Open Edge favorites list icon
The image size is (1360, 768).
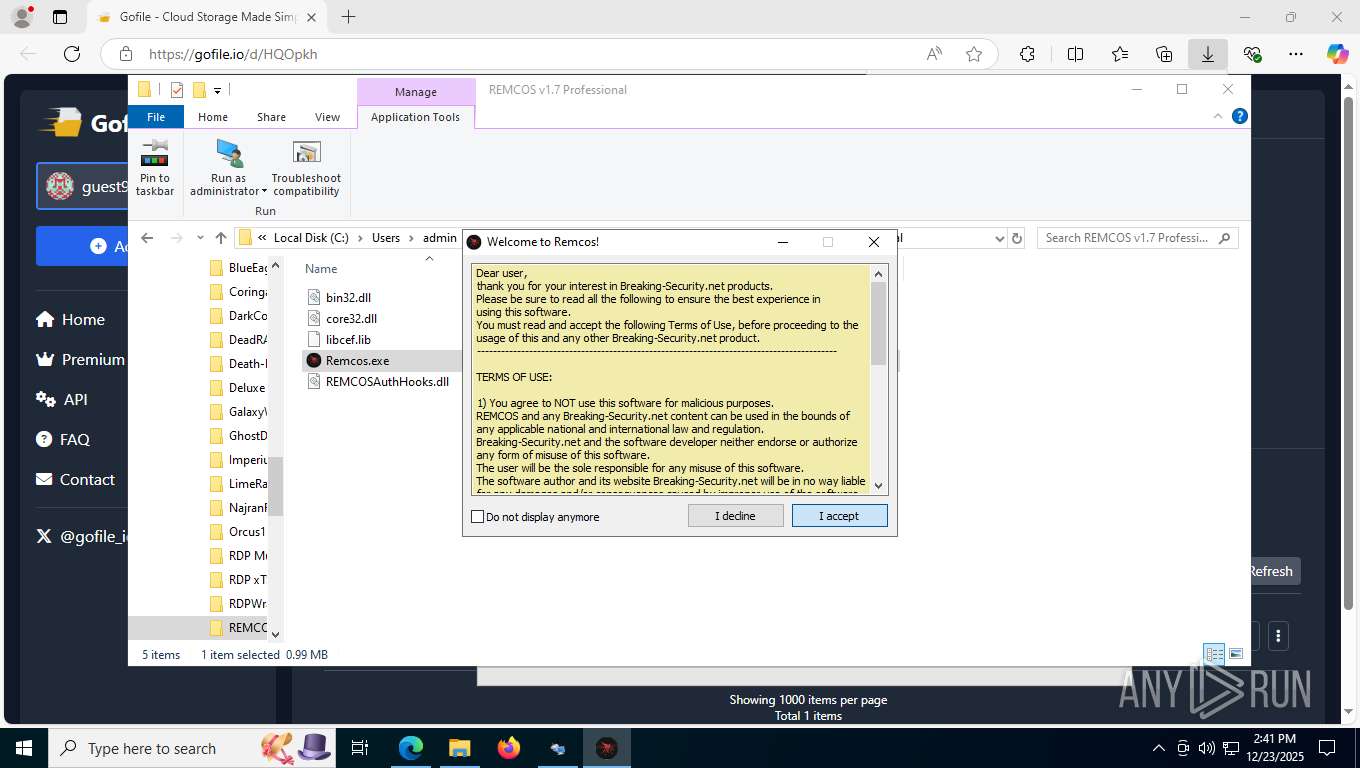(x=1119, y=54)
